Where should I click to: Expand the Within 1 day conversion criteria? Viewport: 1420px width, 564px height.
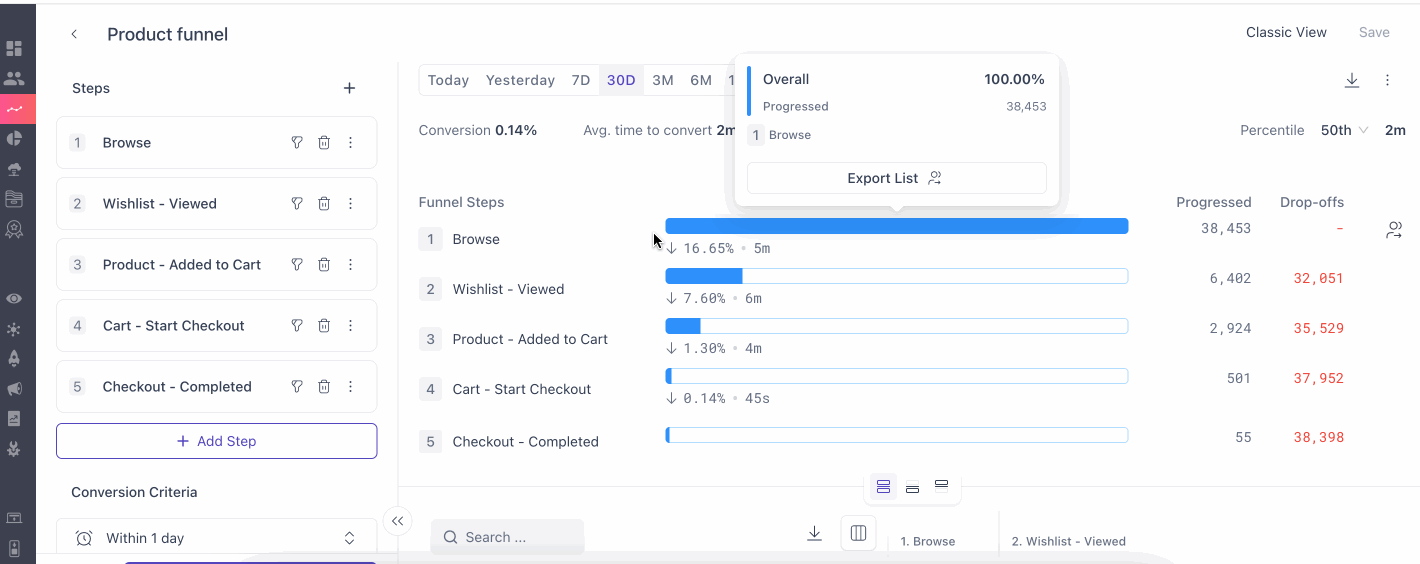tap(216, 538)
